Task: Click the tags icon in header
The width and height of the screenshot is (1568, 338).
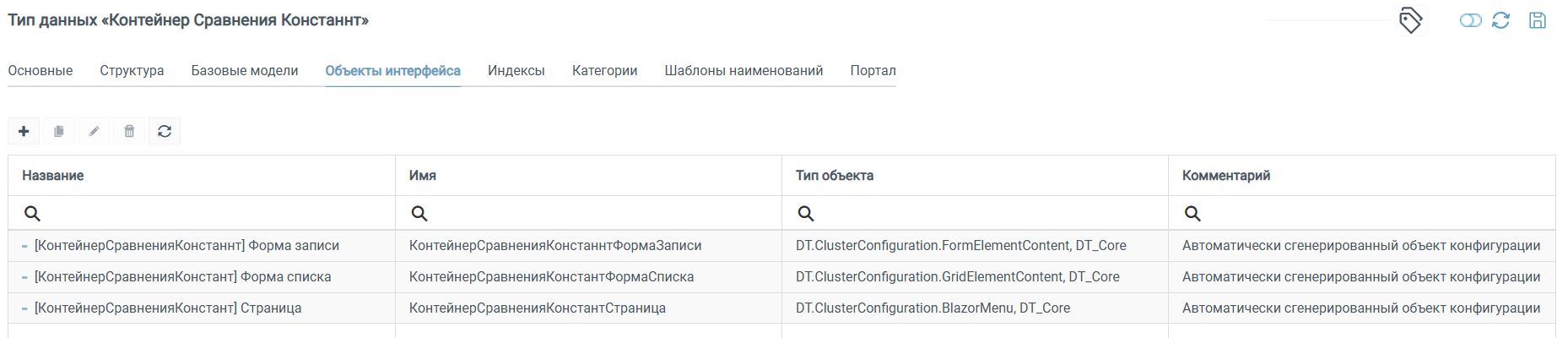Action: pos(1410,20)
